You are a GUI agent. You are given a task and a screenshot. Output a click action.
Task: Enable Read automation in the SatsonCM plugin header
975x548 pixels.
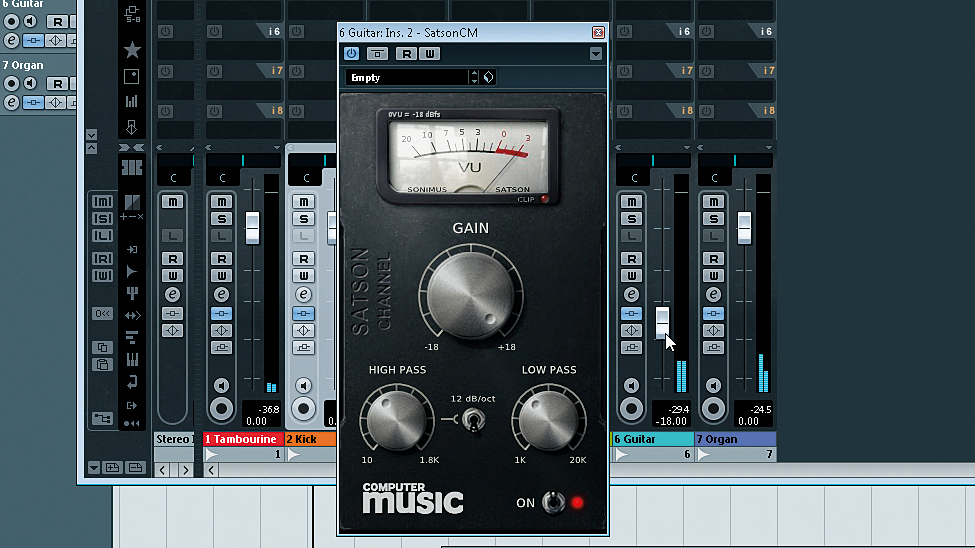(406, 53)
